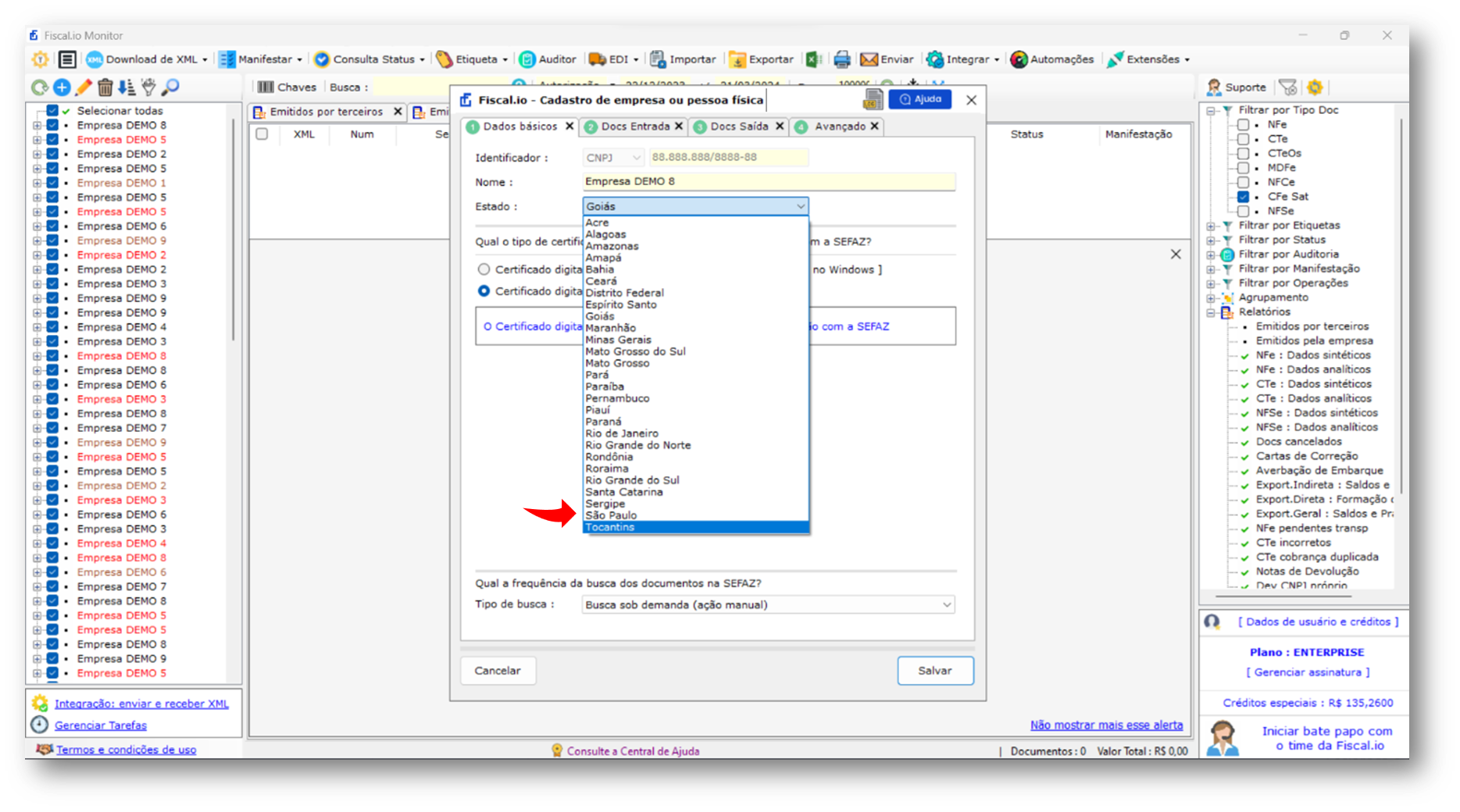Choose Tocantins in the state list
The image size is (1460, 812).
(x=696, y=527)
